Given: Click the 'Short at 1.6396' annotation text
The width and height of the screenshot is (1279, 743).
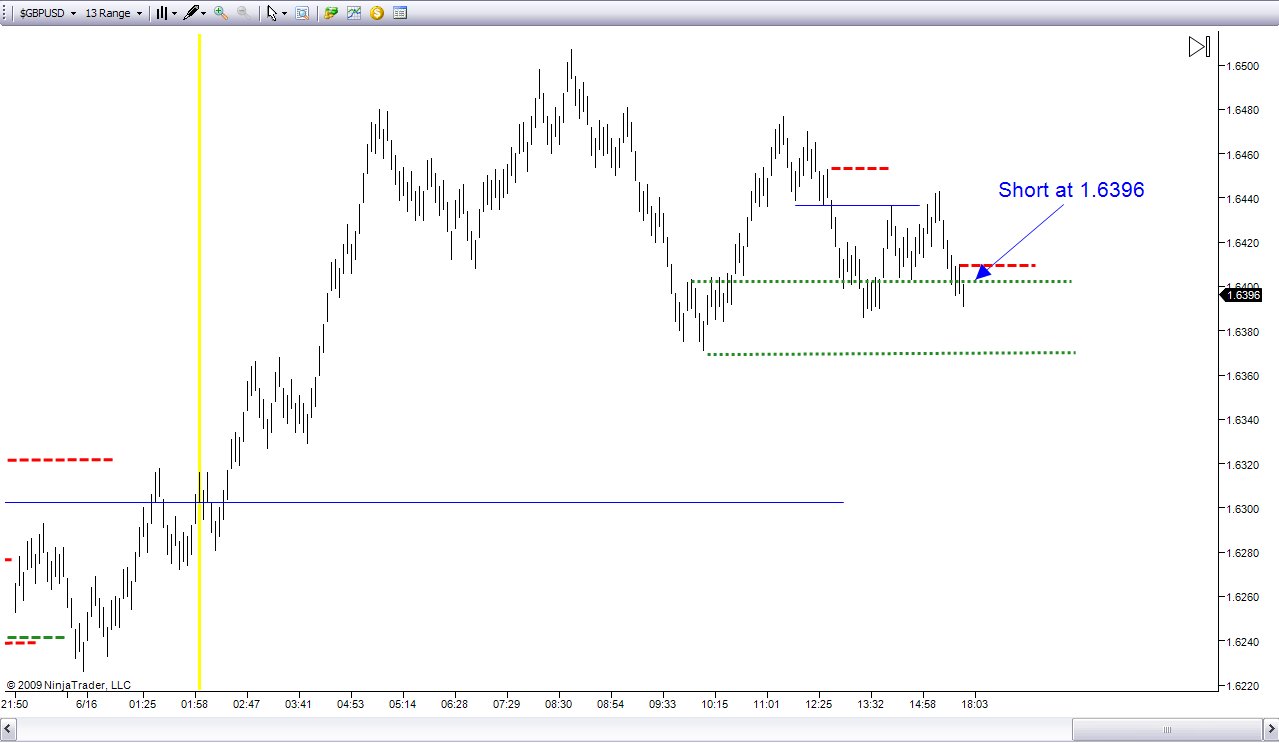Looking at the screenshot, I should coord(1071,190).
